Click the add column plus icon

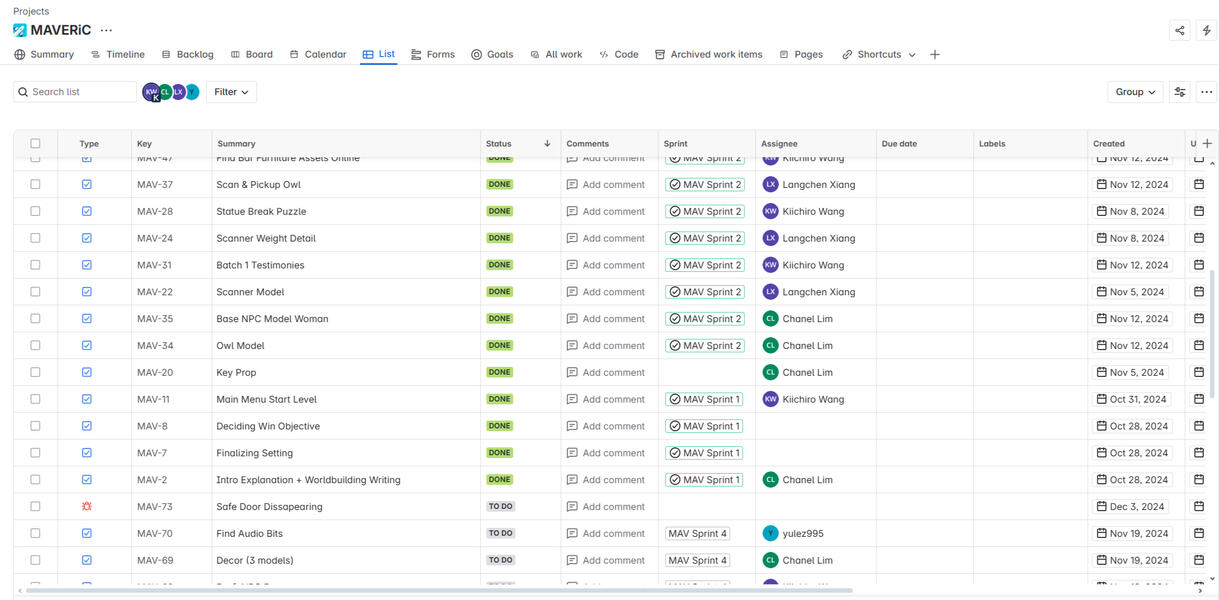coord(1207,144)
